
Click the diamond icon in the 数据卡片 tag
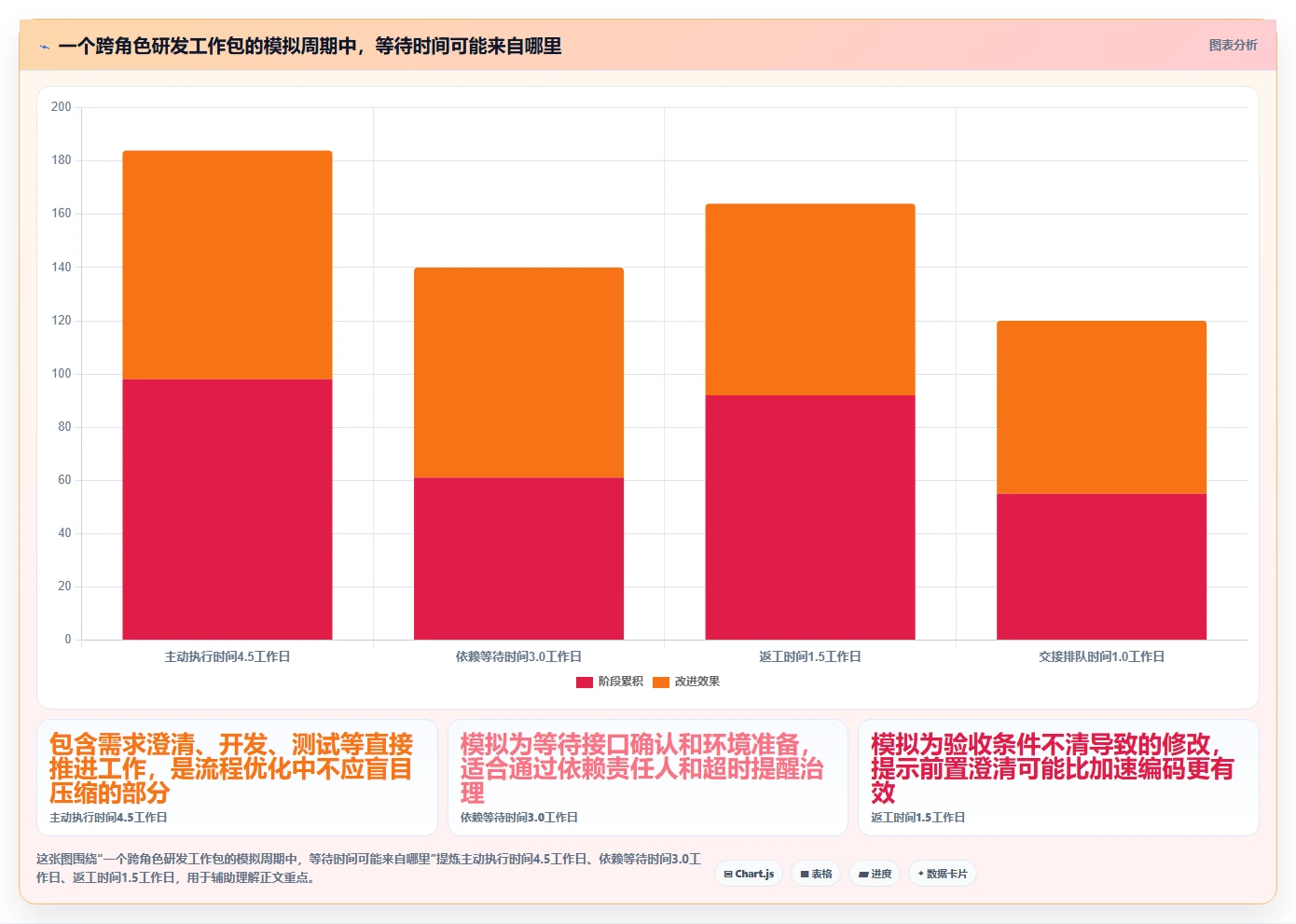(x=920, y=874)
